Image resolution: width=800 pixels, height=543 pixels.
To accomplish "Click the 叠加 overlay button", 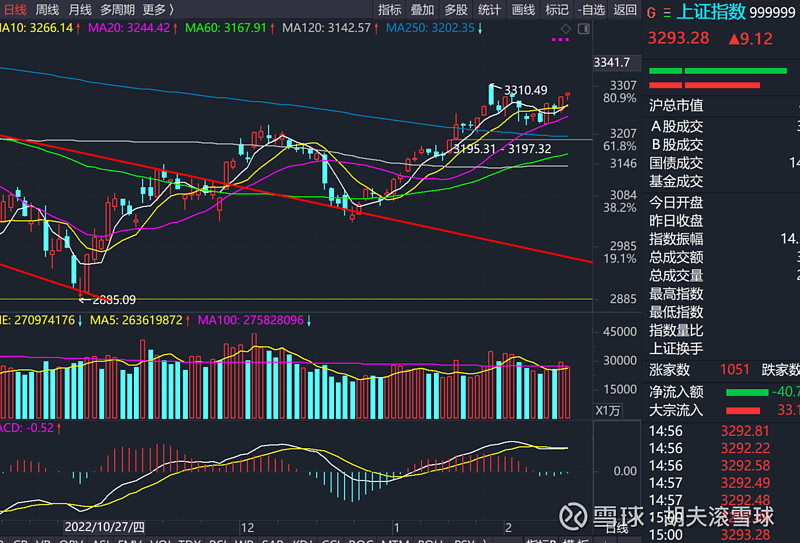I will click(422, 10).
